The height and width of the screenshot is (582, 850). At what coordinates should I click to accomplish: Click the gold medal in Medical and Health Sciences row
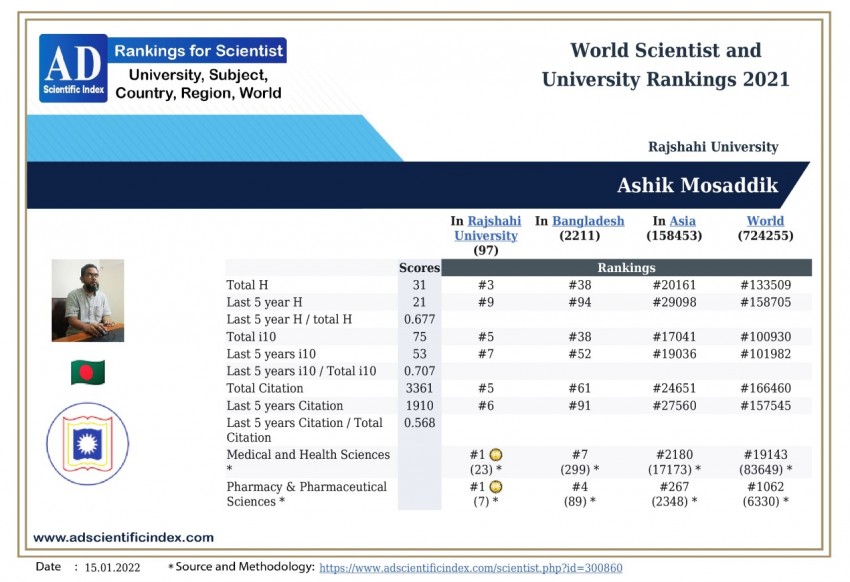point(496,455)
